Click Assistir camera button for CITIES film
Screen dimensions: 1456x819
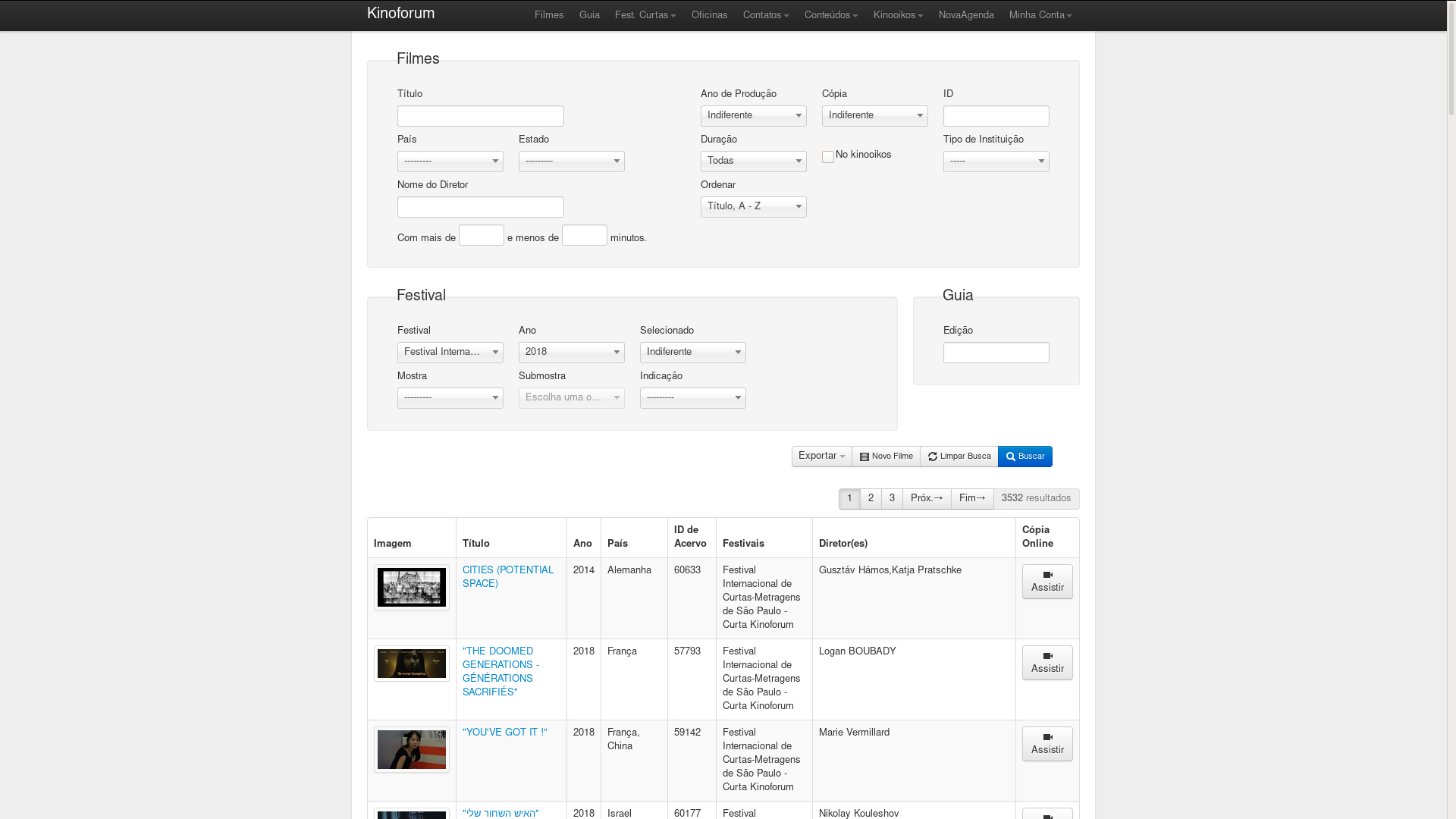pos(1046,582)
